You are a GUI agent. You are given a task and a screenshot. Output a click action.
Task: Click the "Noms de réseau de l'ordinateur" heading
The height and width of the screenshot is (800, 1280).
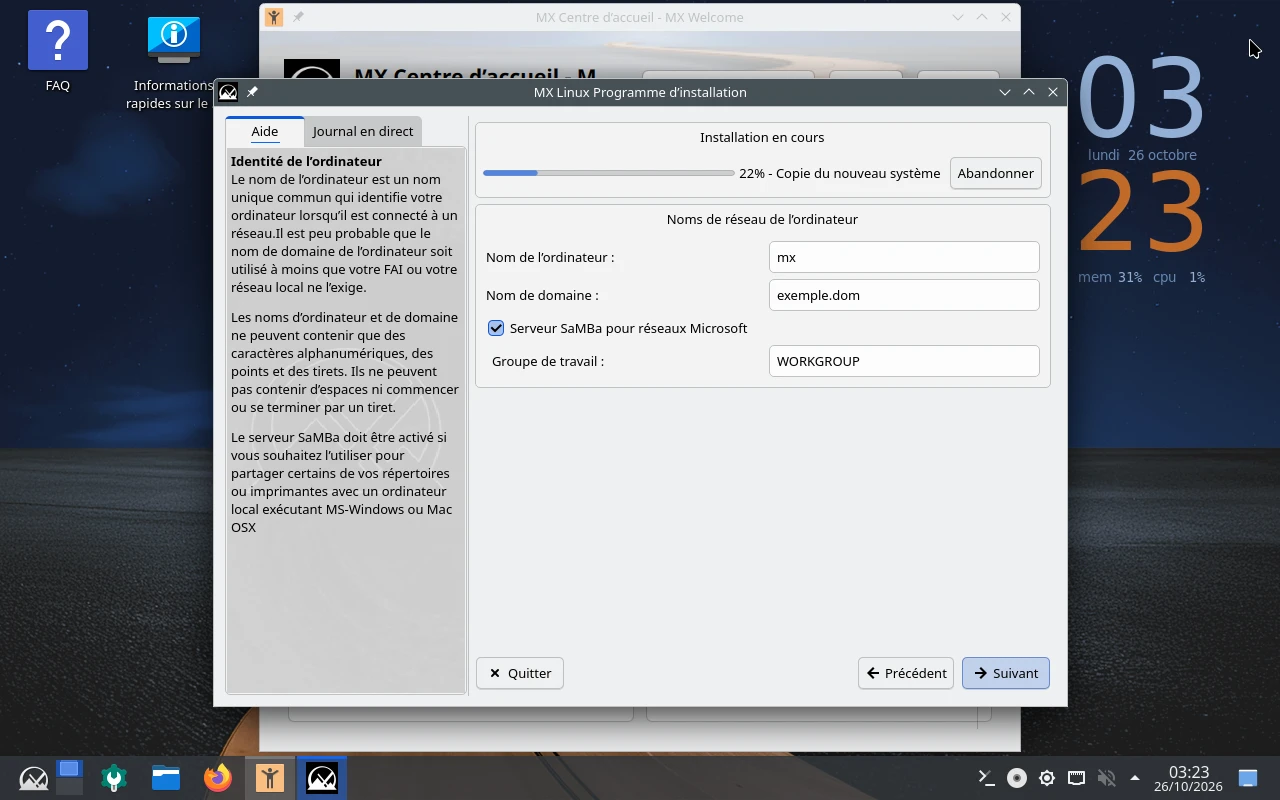click(x=762, y=219)
